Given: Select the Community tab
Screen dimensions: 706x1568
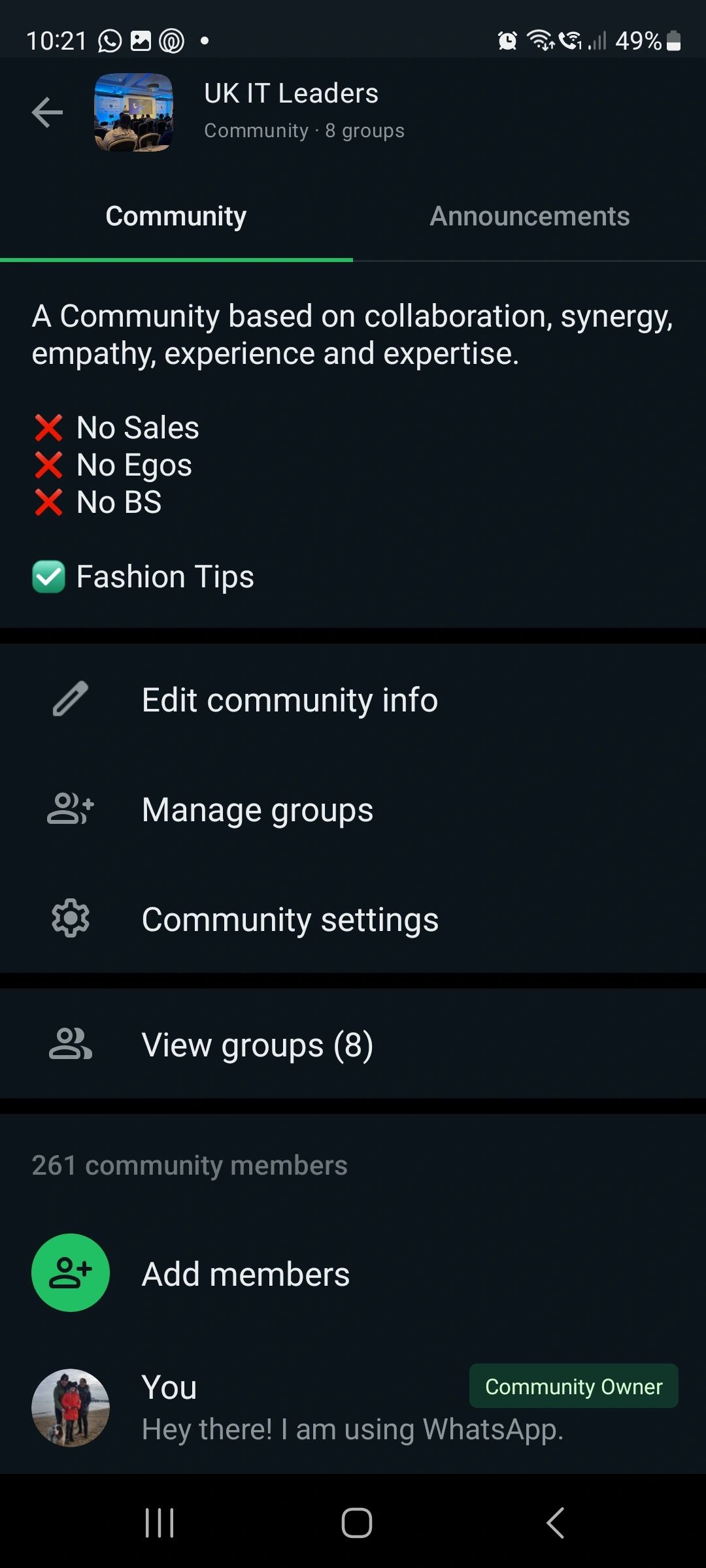Looking at the screenshot, I should [176, 216].
